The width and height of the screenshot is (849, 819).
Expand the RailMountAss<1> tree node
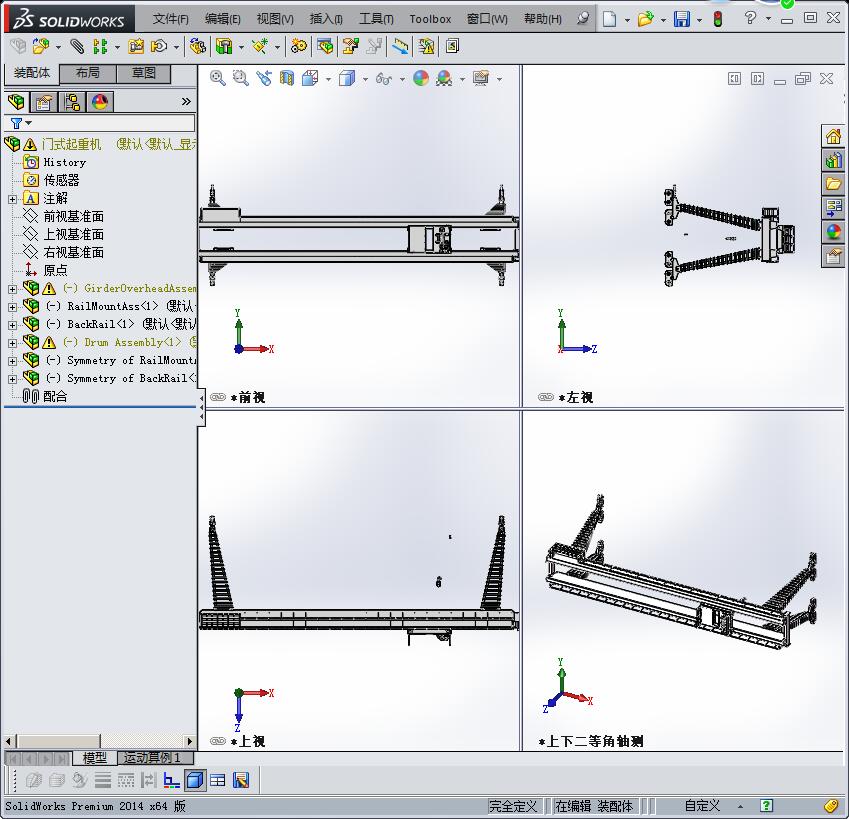click(12, 307)
